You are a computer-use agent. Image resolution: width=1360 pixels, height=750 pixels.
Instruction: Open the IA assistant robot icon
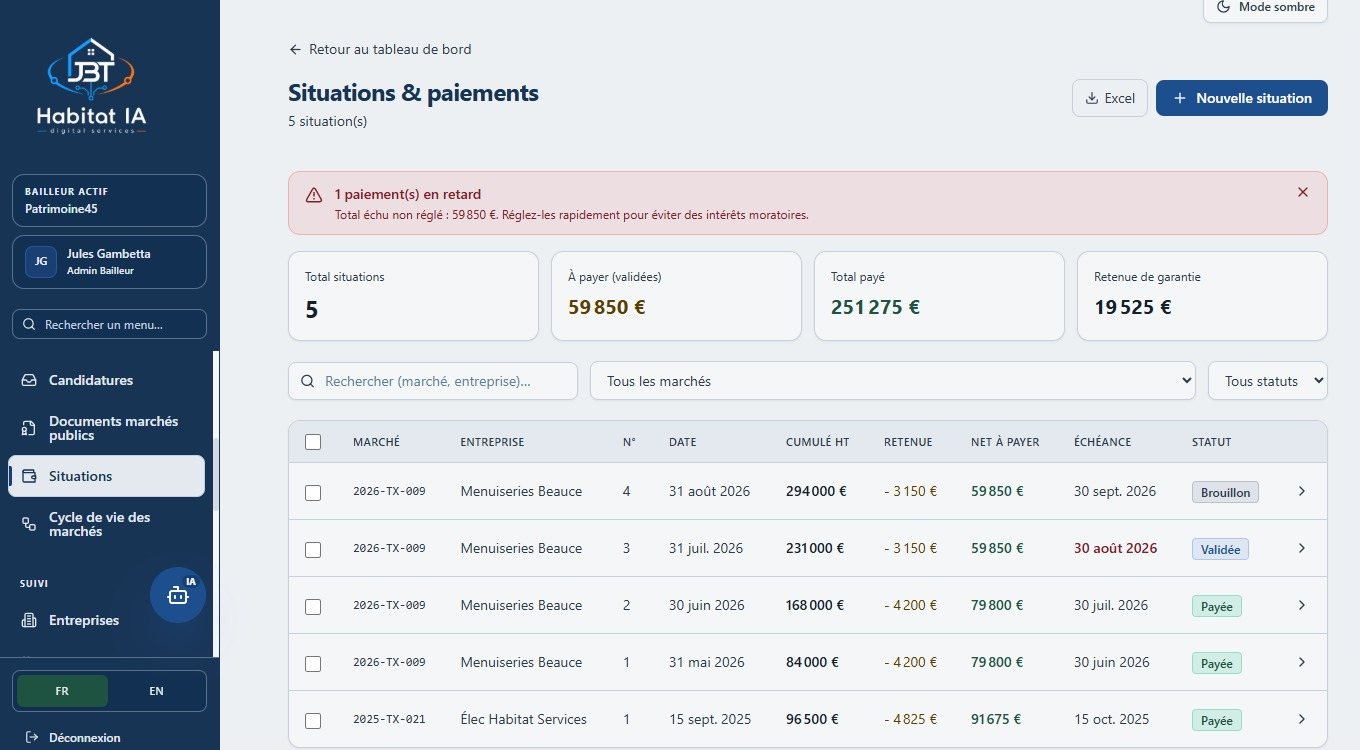pyautogui.click(x=178, y=595)
